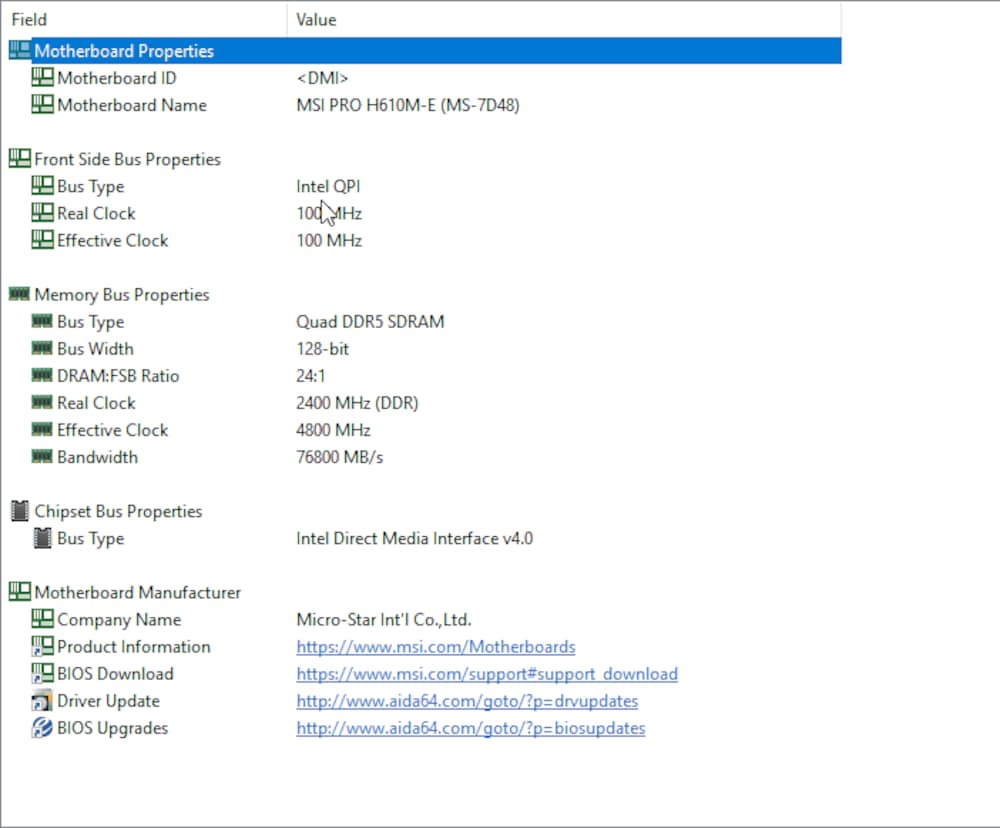Click the Chipset Bus Properties chip icon
Viewport: 1000px width, 828px height.
(20, 511)
